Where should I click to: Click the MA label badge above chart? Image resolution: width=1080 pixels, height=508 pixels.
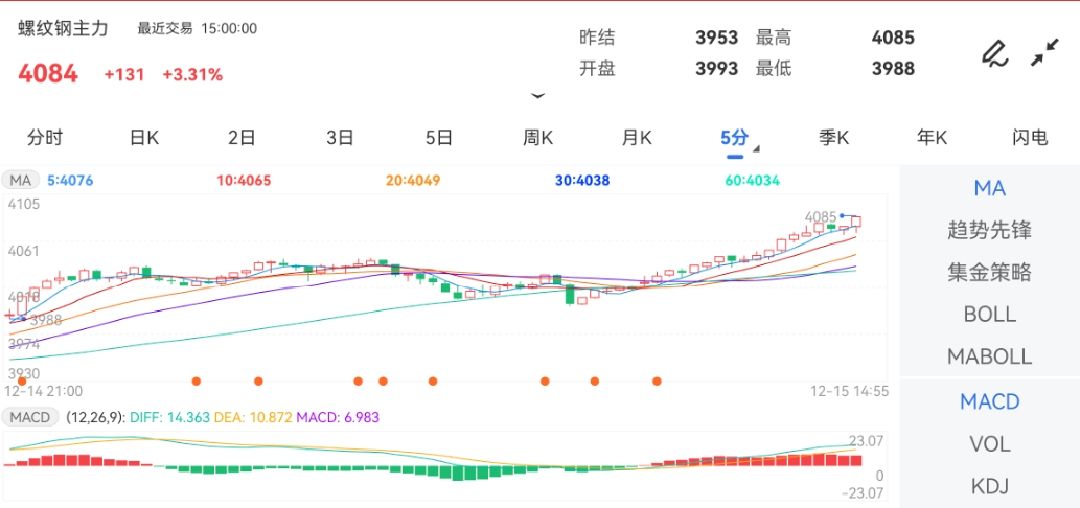coord(21,181)
